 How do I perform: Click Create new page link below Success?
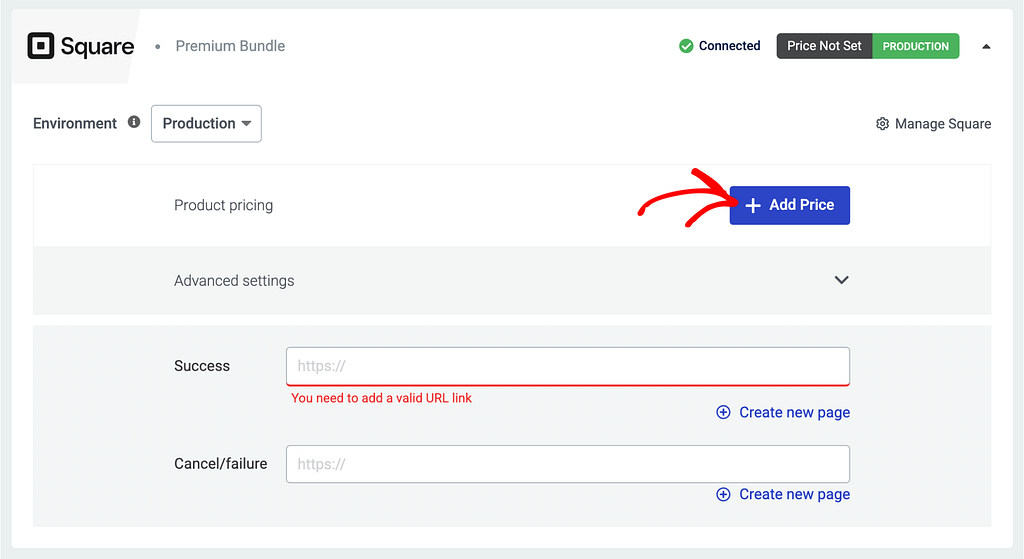tap(794, 412)
